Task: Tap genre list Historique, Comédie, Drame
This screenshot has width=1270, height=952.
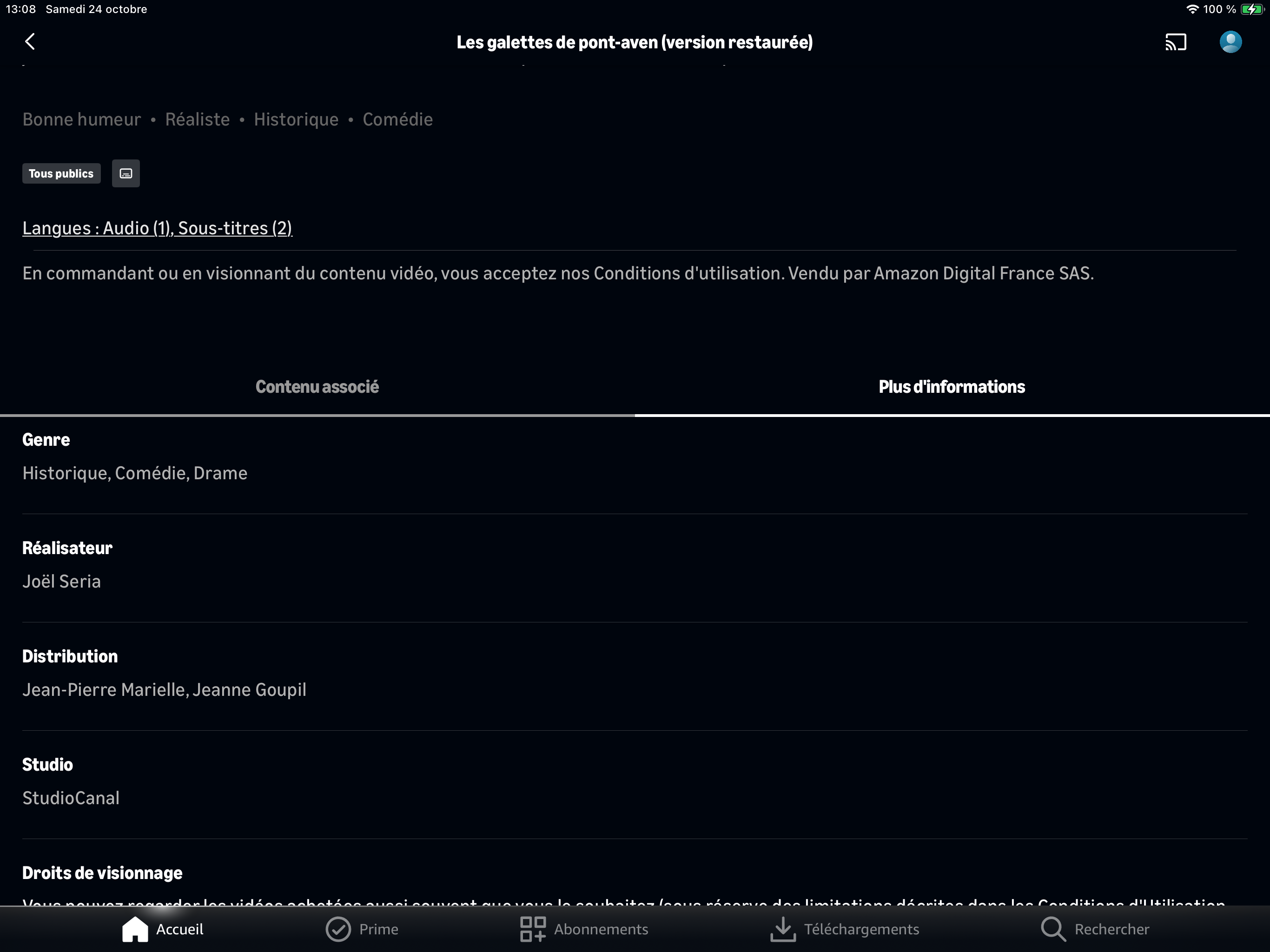Action: click(135, 473)
